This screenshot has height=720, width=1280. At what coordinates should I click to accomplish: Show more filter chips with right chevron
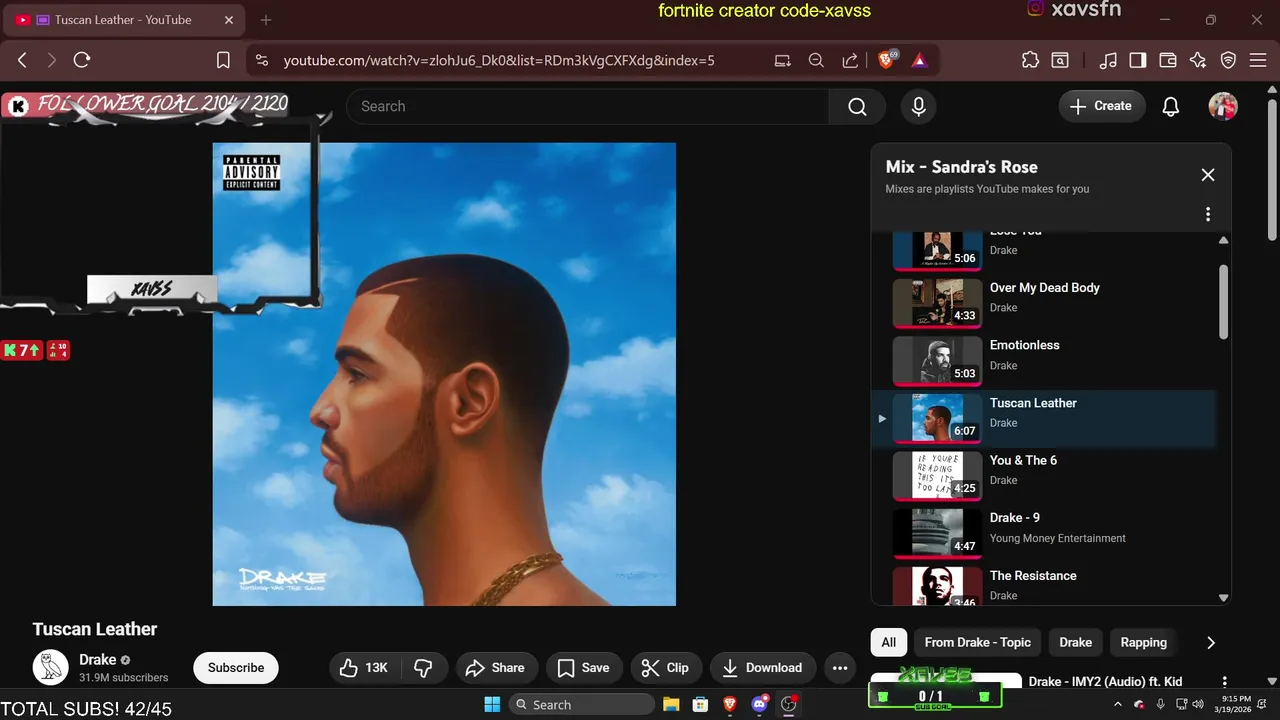point(1210,642)
